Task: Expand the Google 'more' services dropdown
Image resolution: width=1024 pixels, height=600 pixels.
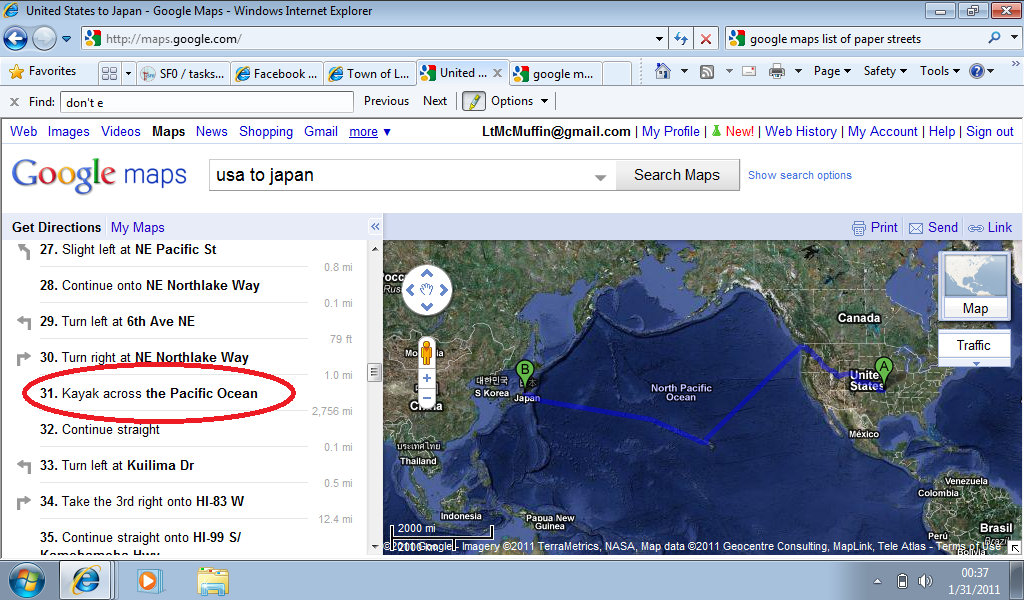Action: pyautogui.click(x=370, y=131)
